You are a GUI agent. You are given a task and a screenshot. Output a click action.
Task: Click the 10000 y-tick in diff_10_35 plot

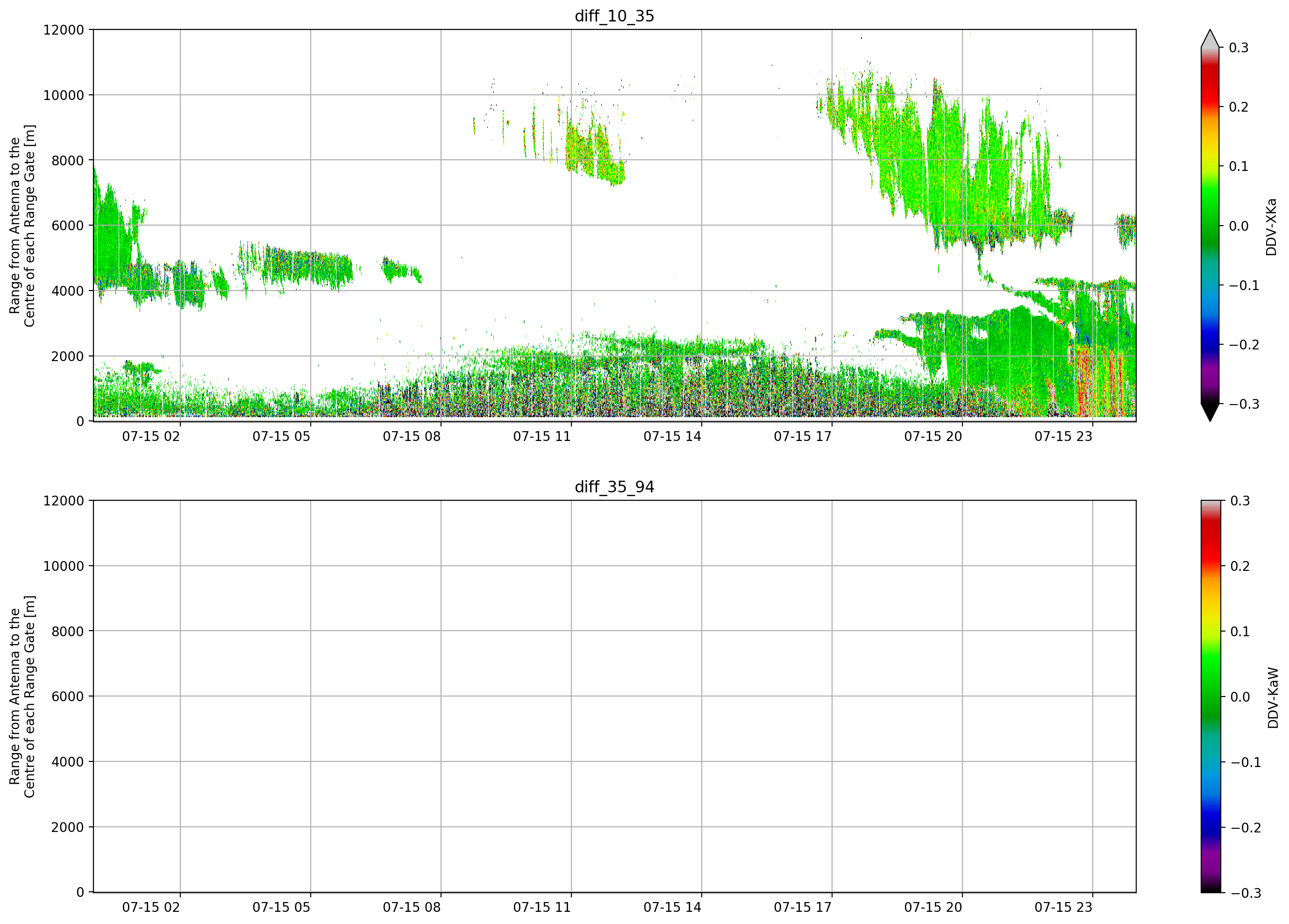64,95
